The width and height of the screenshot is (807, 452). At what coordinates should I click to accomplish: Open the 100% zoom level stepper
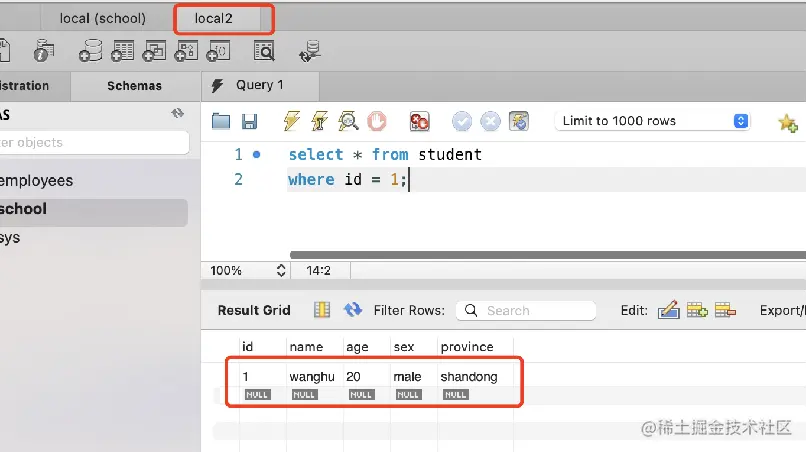(280, 270)
